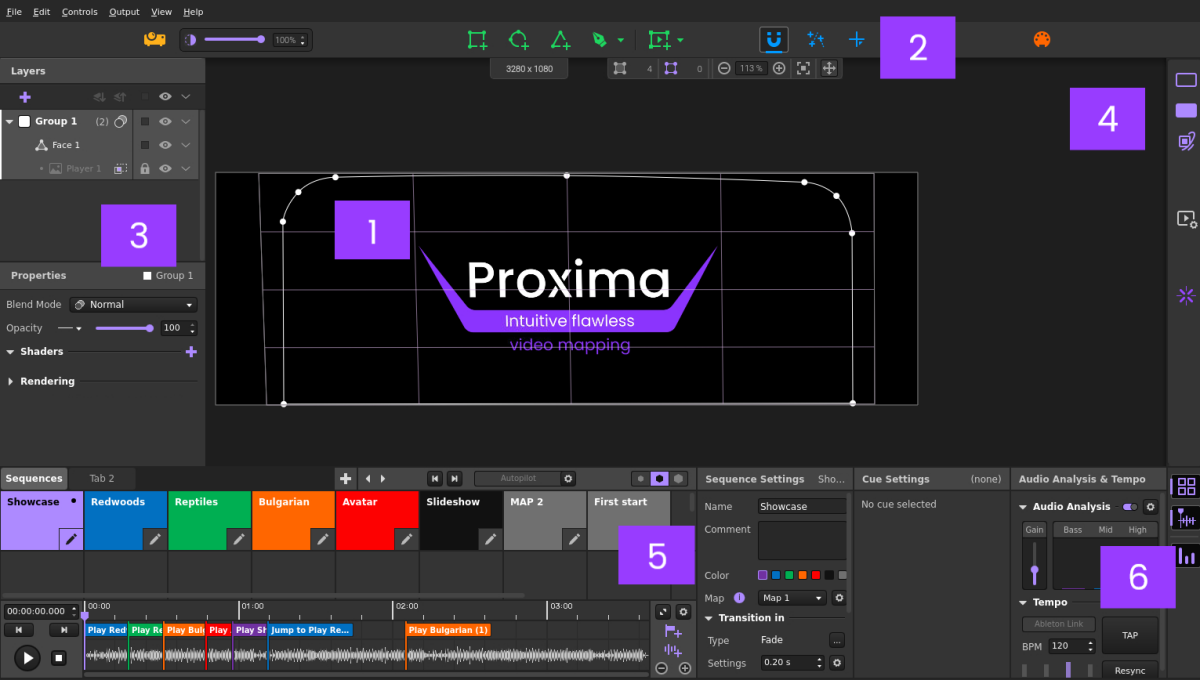The height and width of the screenshot is (680, 1200).
Task: Open the Output menu
Action: tap(124, 12)
